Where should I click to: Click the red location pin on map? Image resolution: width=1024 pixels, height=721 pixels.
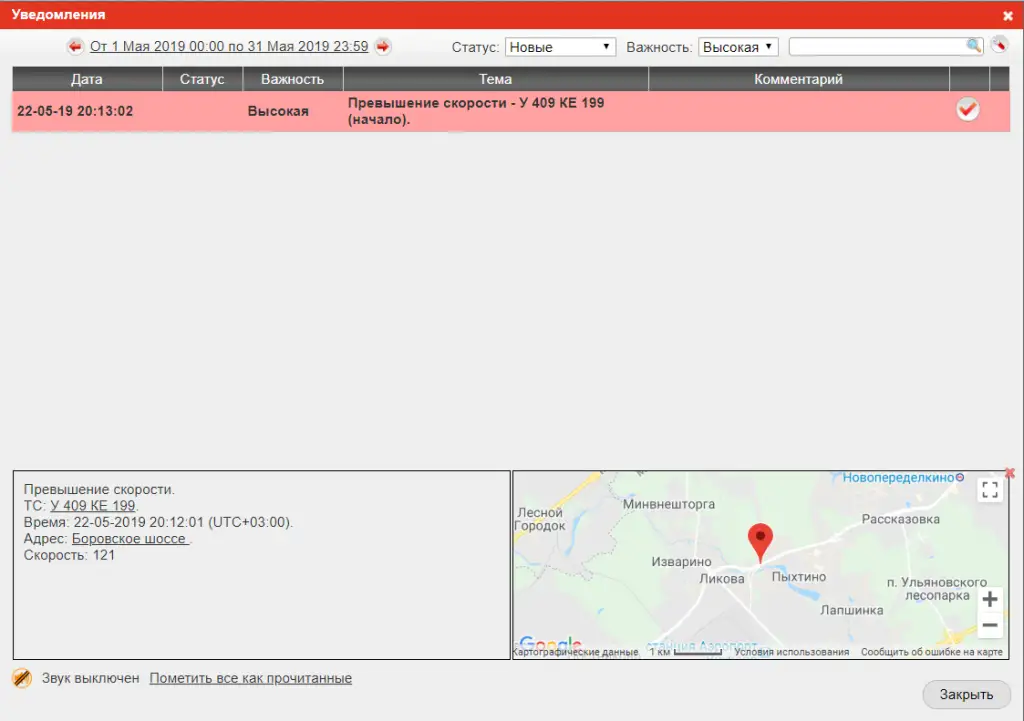pyautogui.click(x=761, y=541)
